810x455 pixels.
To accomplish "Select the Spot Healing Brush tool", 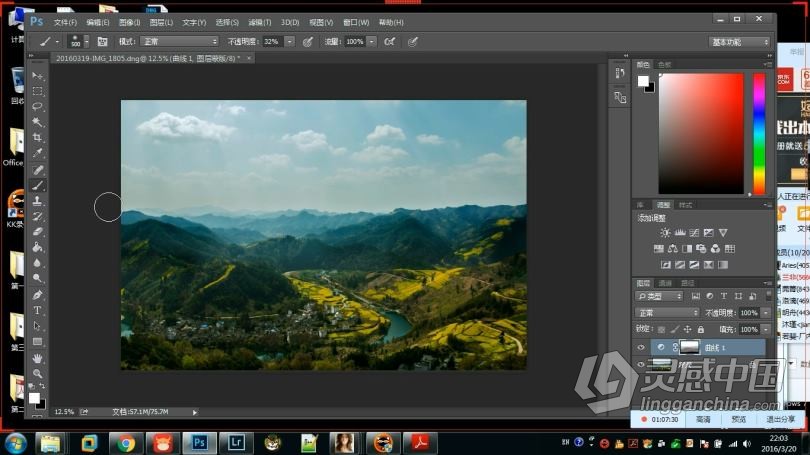I will tap(38, 170).
